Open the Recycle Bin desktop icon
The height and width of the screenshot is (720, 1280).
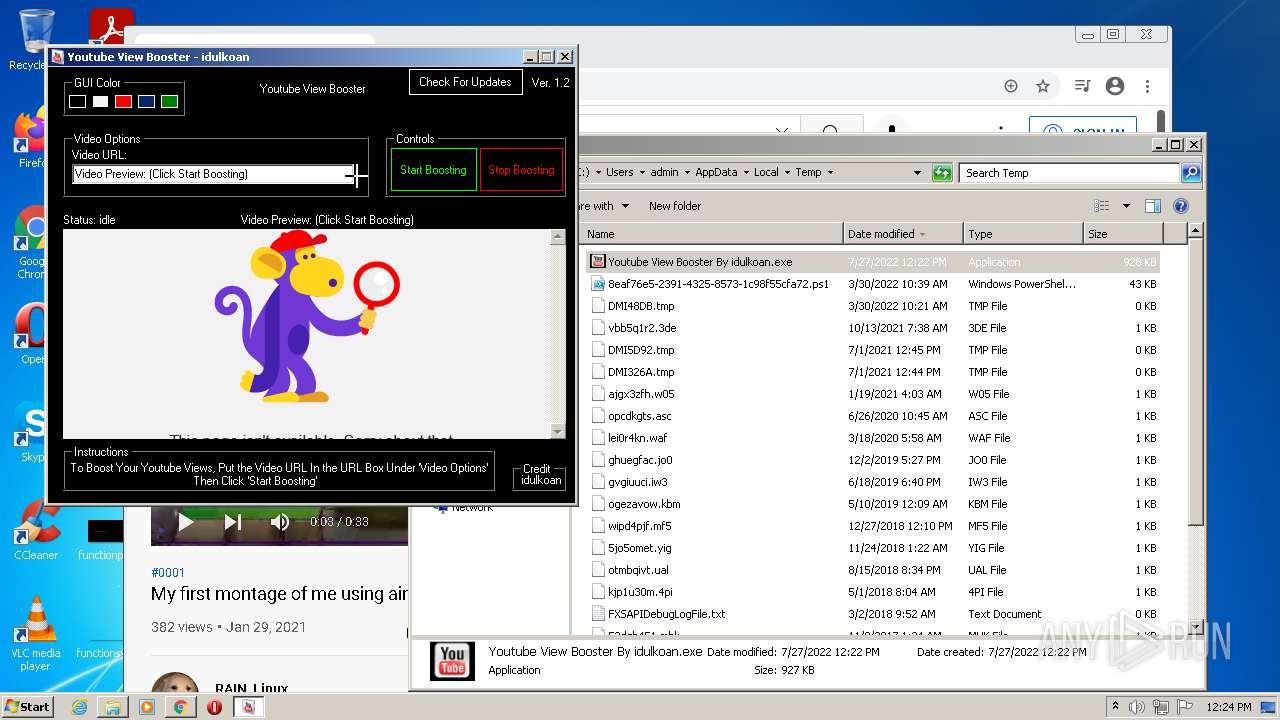click(x=35, y=40)
